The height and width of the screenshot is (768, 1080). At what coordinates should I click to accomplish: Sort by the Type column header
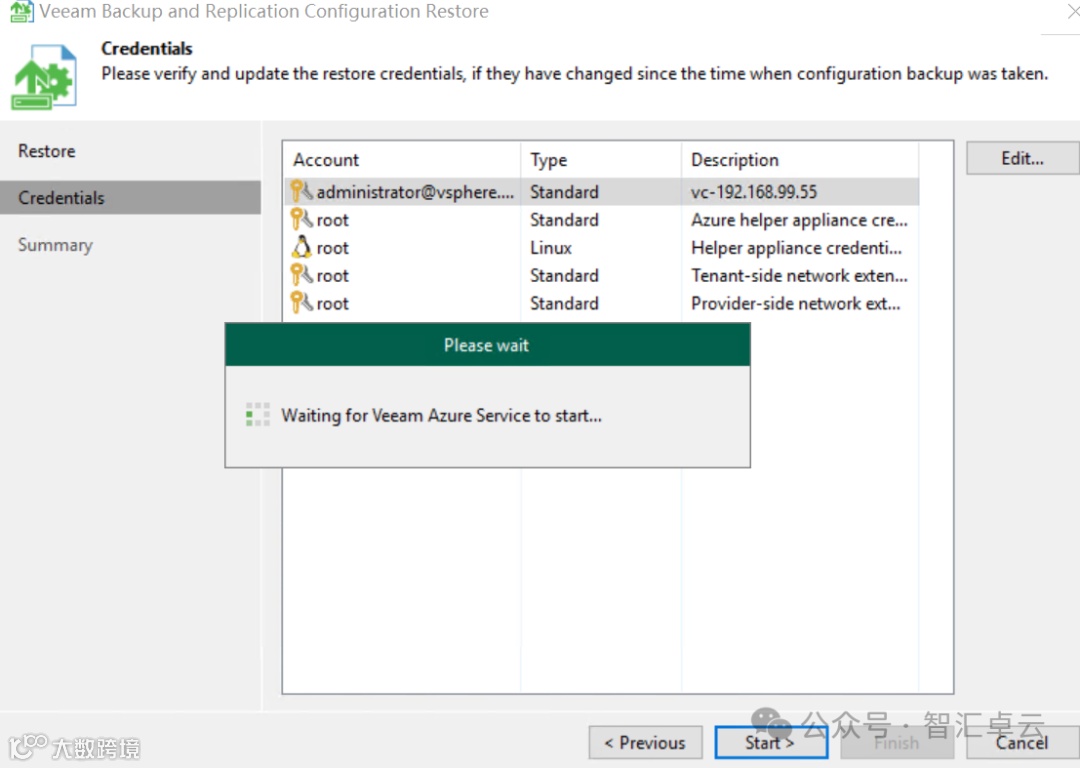point(601,160)
